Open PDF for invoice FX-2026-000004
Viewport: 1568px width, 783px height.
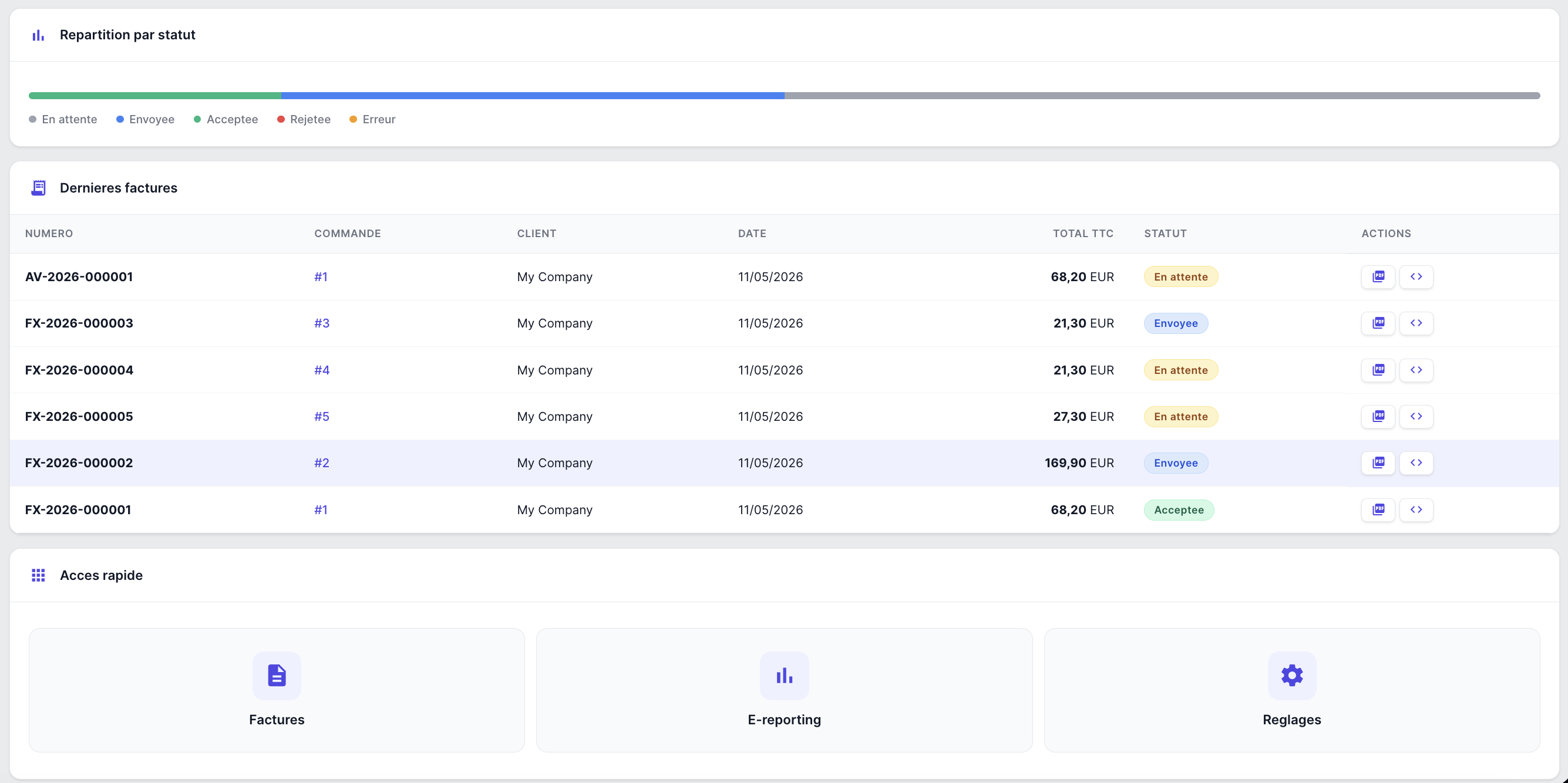pyautogui.click(x=1378, y=370)
